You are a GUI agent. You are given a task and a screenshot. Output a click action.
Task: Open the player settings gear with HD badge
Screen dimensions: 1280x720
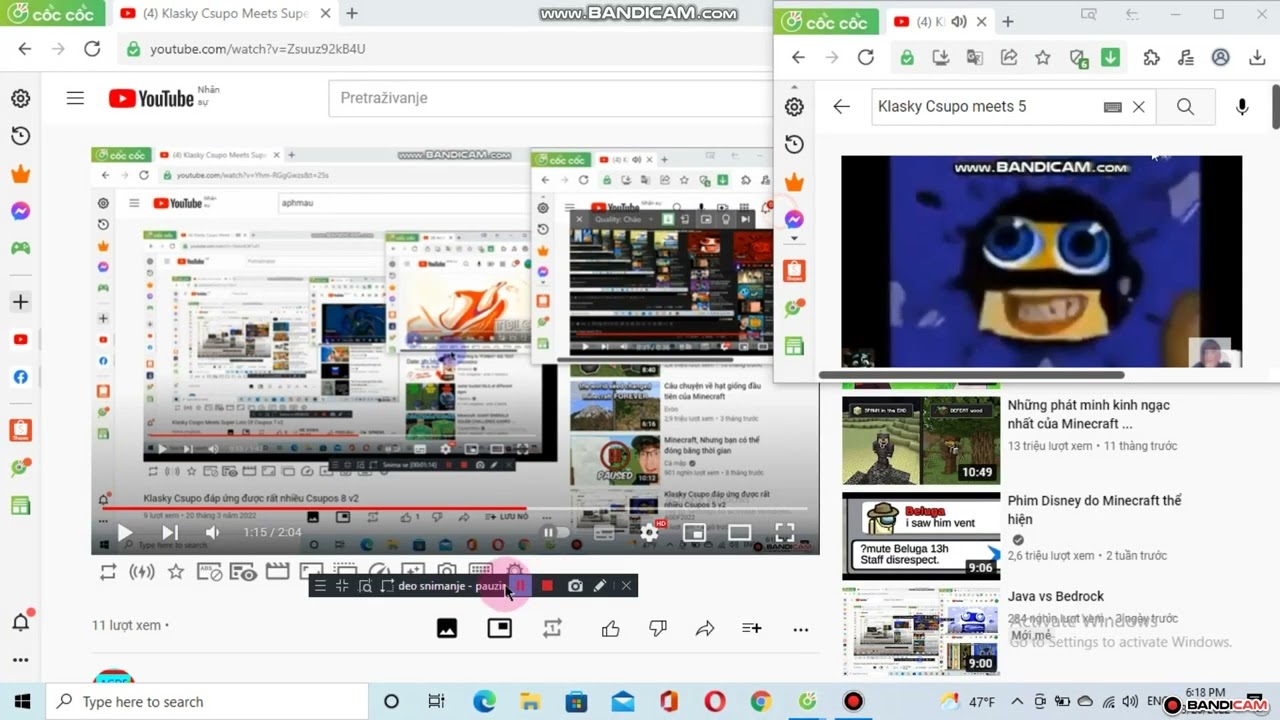(650, 532)
